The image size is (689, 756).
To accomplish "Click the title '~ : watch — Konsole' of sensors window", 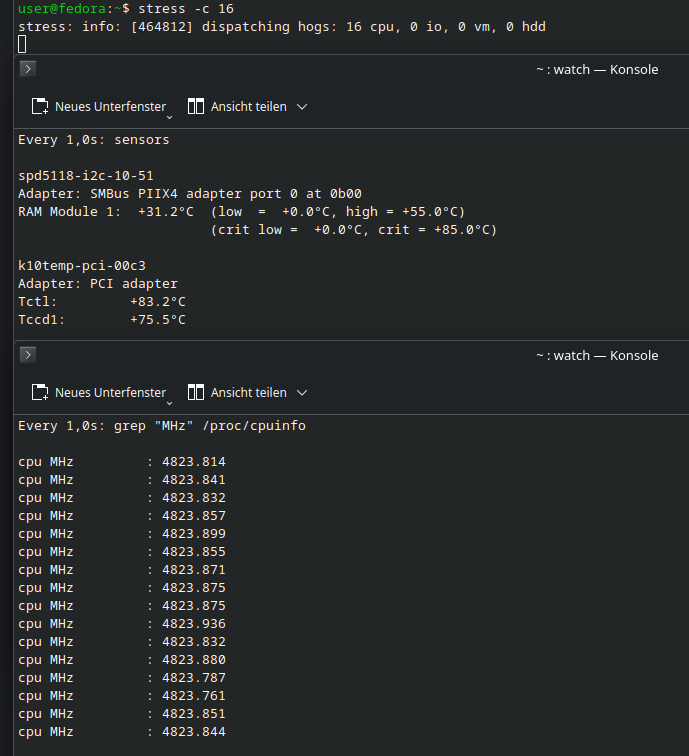I will click(x=597, y=69).
